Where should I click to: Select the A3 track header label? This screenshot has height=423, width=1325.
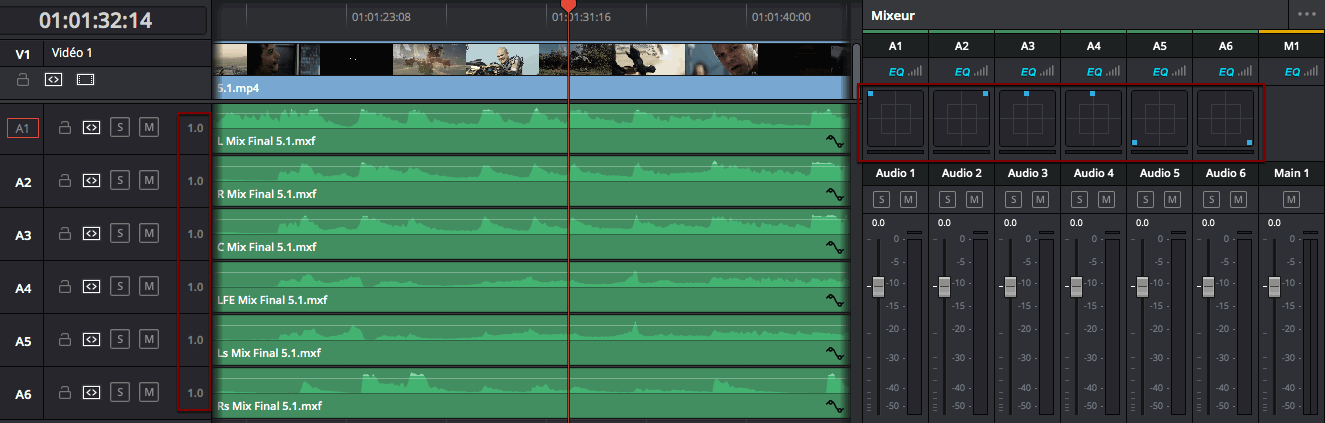tap(23, 235)
